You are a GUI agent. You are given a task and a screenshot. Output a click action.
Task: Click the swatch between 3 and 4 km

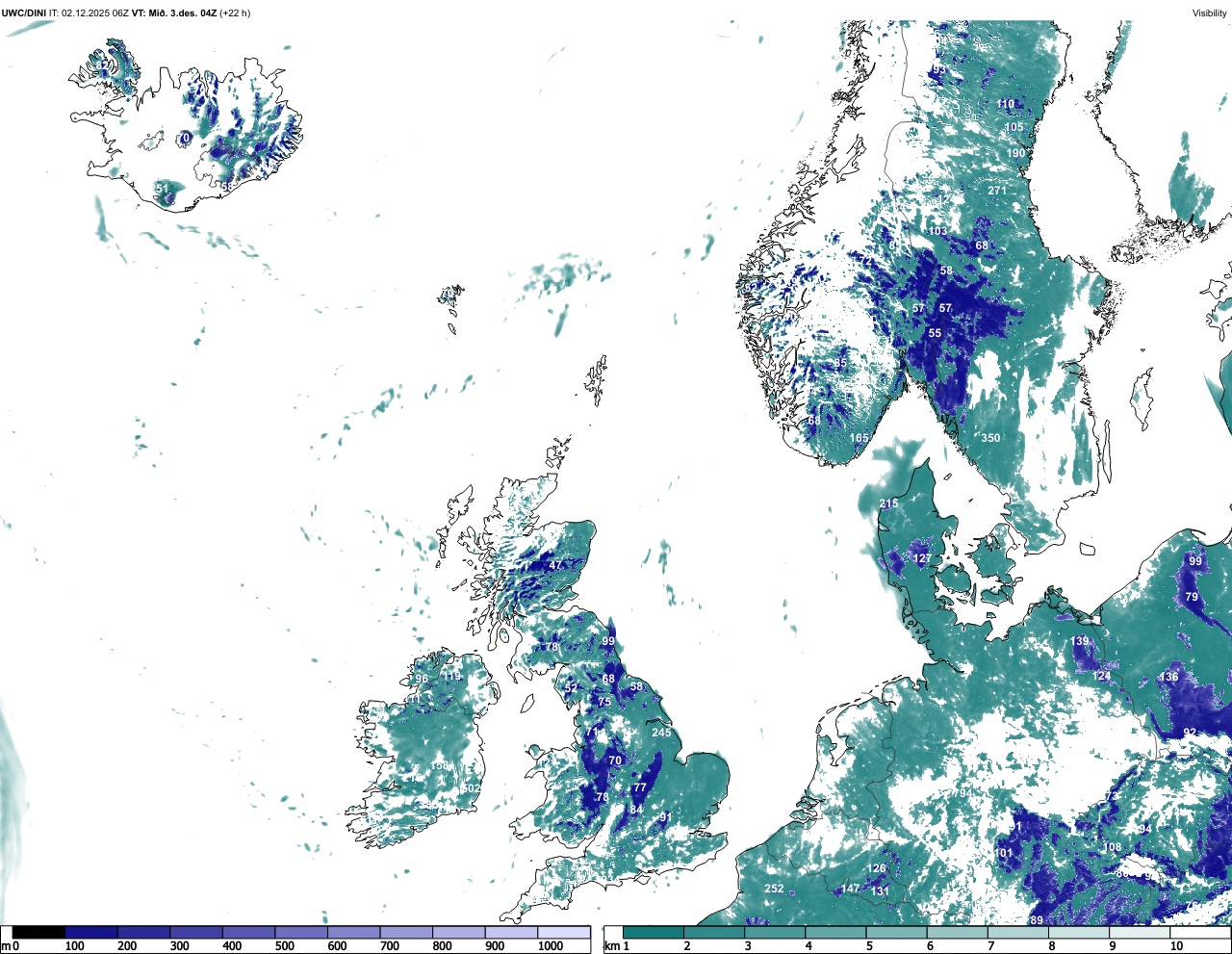[x=775, y=932]
